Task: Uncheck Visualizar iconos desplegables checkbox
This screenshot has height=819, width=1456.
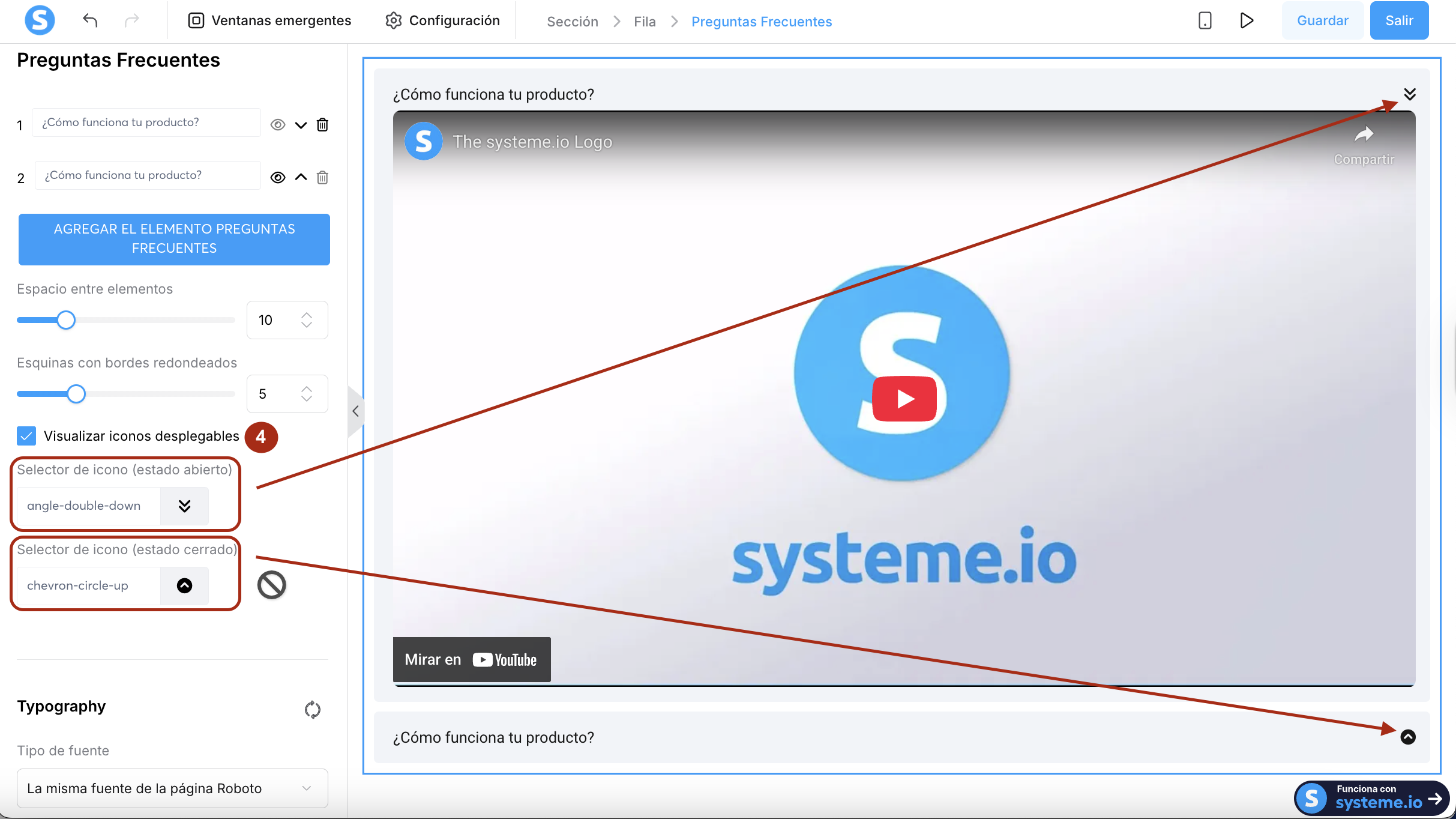Action: pos(26,436)
